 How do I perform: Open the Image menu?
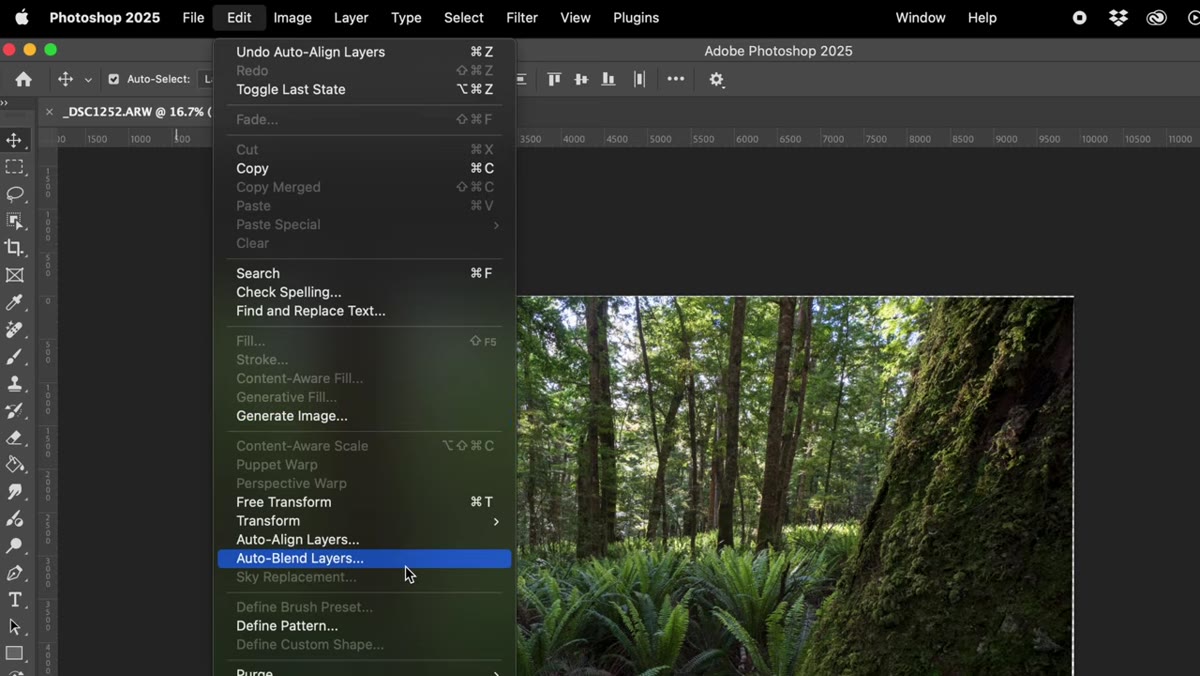(292, 17)
